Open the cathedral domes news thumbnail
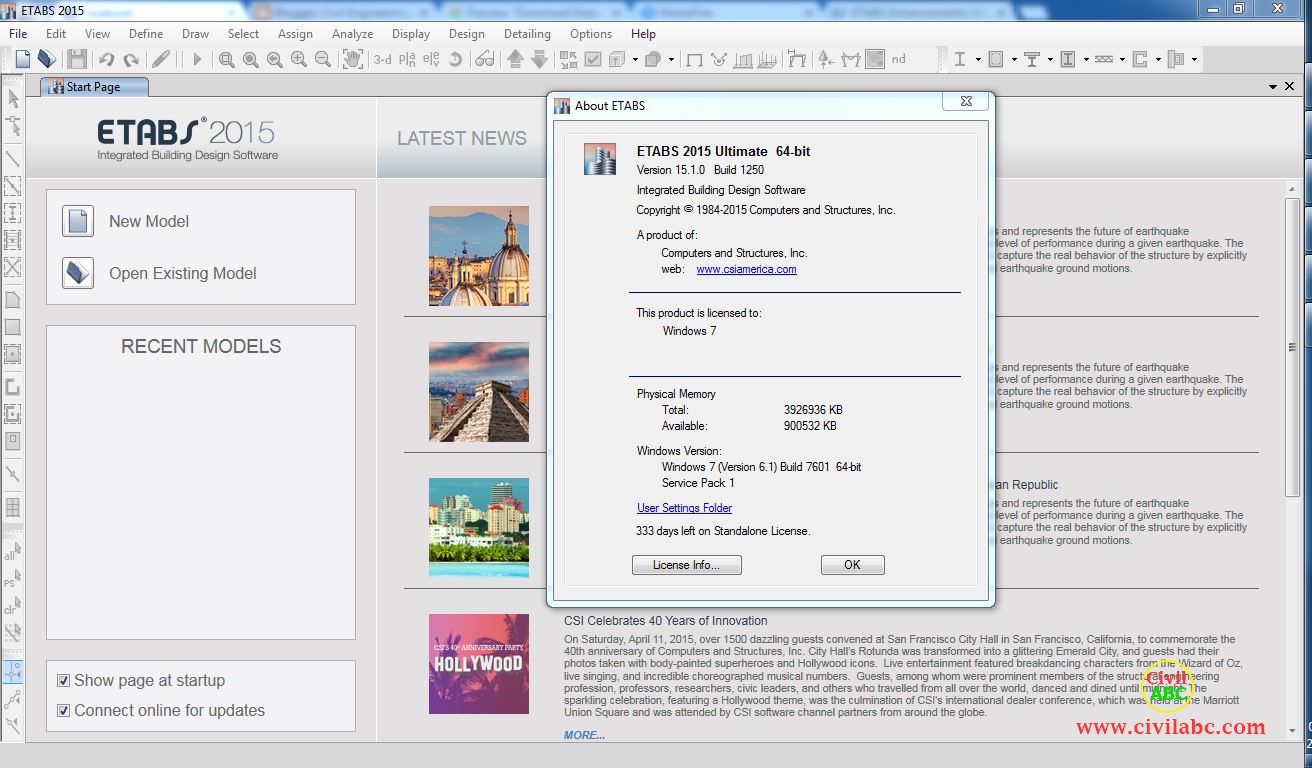Screen dimensions: 1312x768 coord(479,256)
